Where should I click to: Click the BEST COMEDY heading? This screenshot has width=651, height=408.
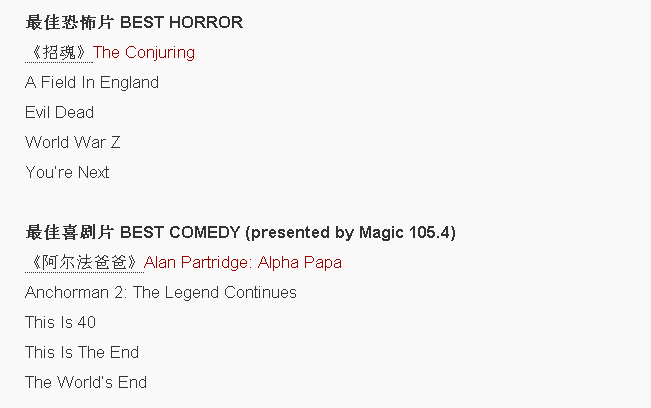[180, 232]
